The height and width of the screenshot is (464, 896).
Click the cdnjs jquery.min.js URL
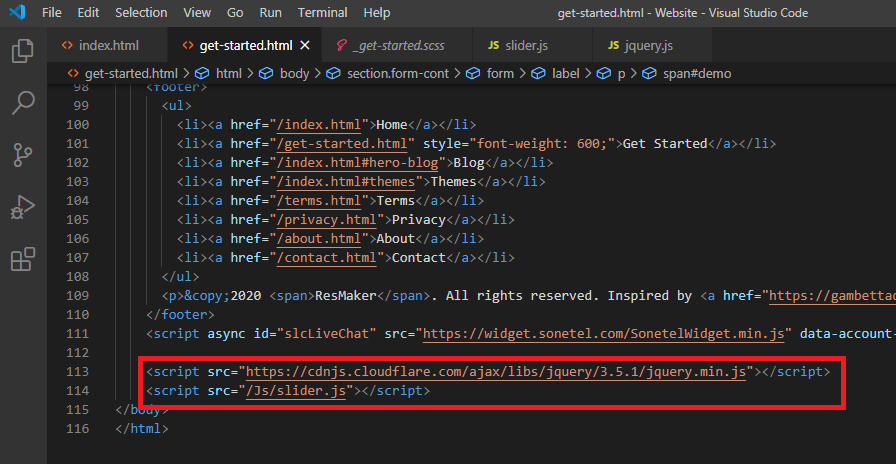pyautogui.click(x=496, y=372)
